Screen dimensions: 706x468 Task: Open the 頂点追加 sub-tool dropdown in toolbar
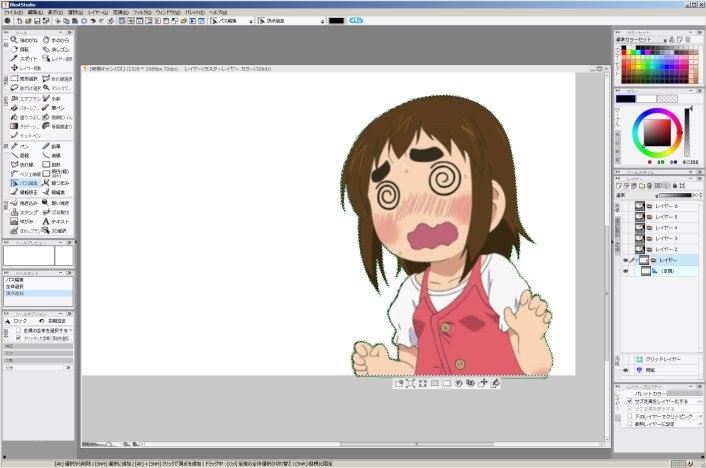click(322, 21)
